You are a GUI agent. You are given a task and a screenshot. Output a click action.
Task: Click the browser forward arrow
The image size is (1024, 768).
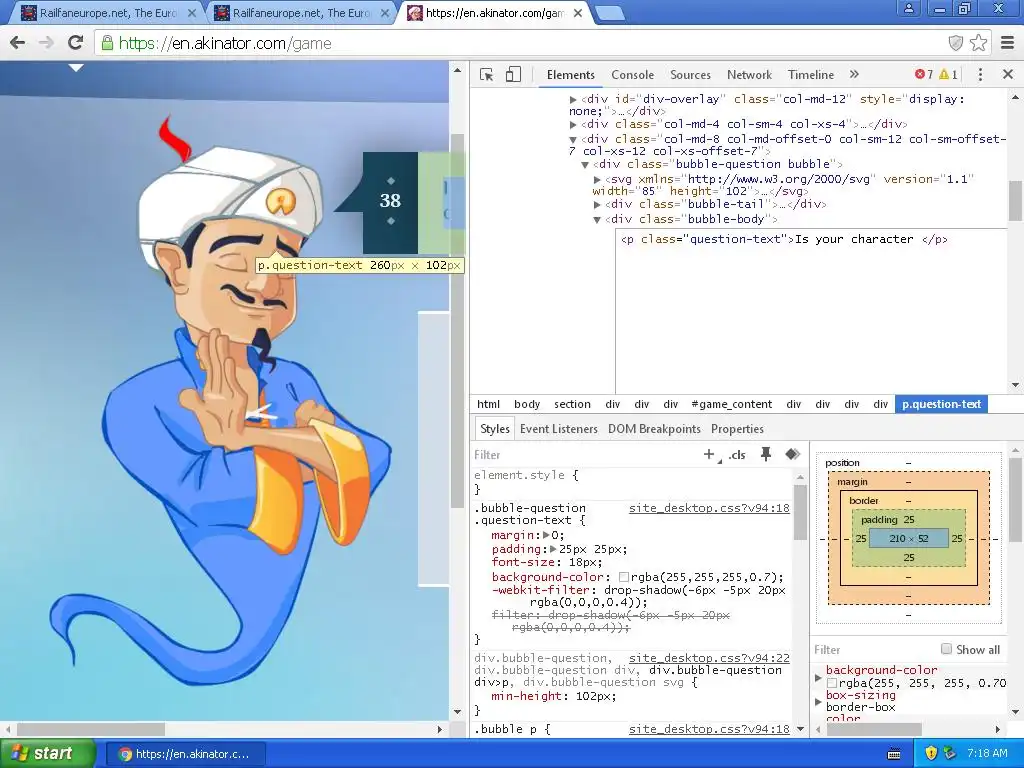[x=46, y=43]
